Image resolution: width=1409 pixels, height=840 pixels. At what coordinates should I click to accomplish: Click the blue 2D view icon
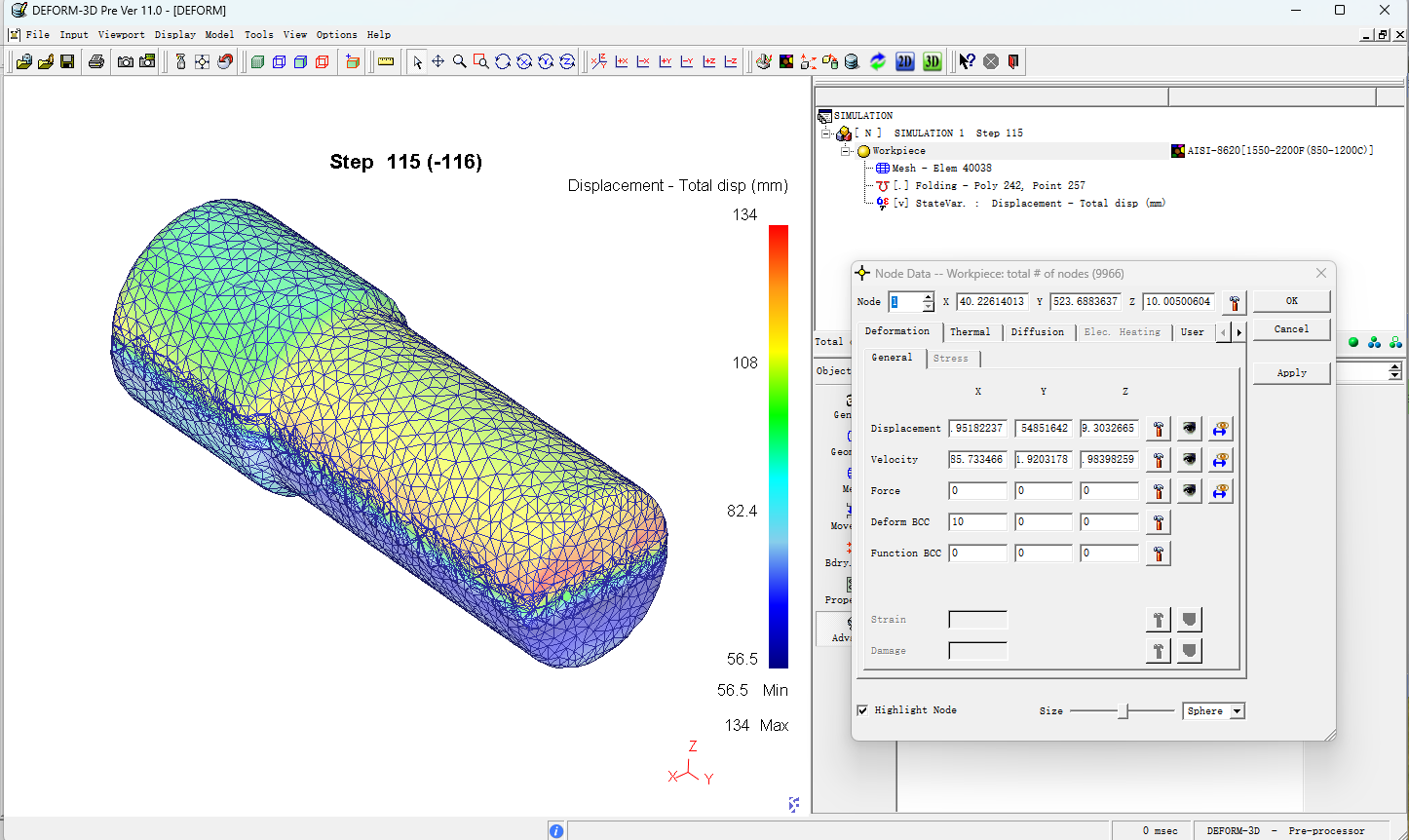[x=904, y=61]
